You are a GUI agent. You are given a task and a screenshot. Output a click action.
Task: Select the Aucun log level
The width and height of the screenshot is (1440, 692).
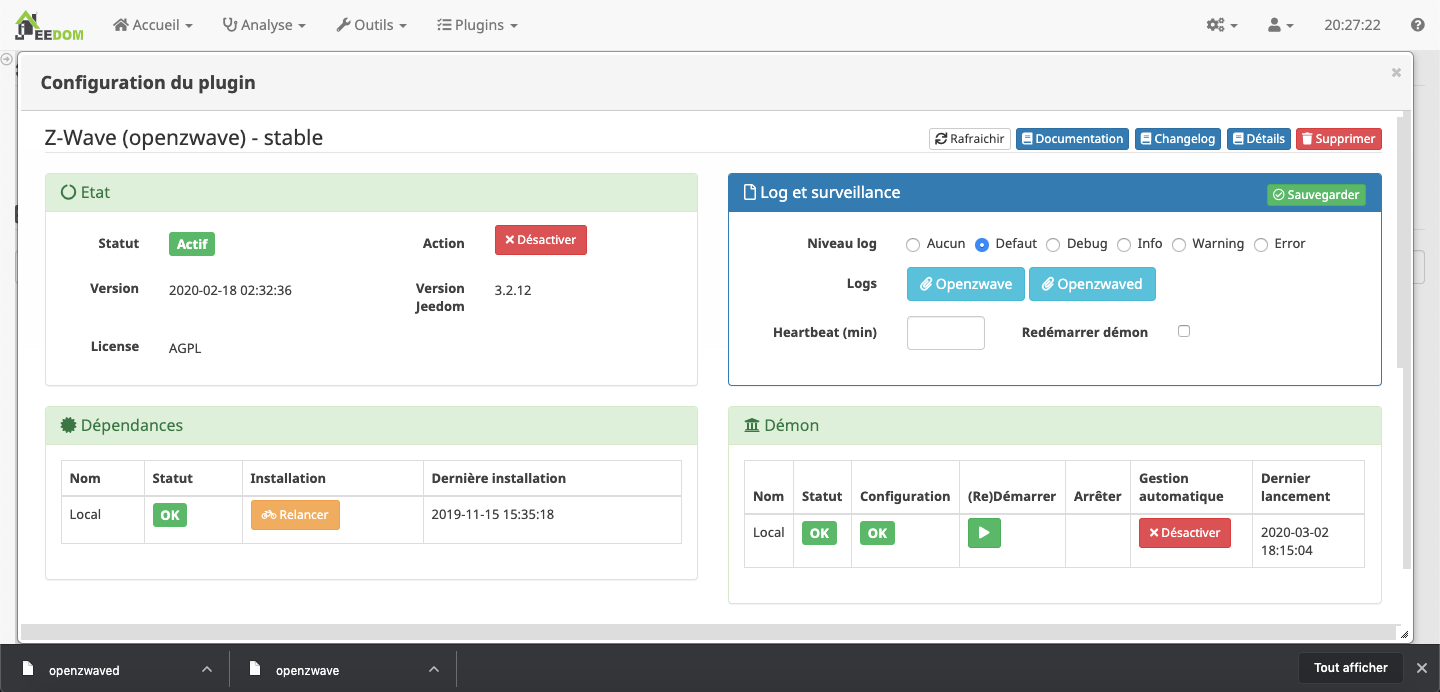pyautogui.click(x=913, y=244)
